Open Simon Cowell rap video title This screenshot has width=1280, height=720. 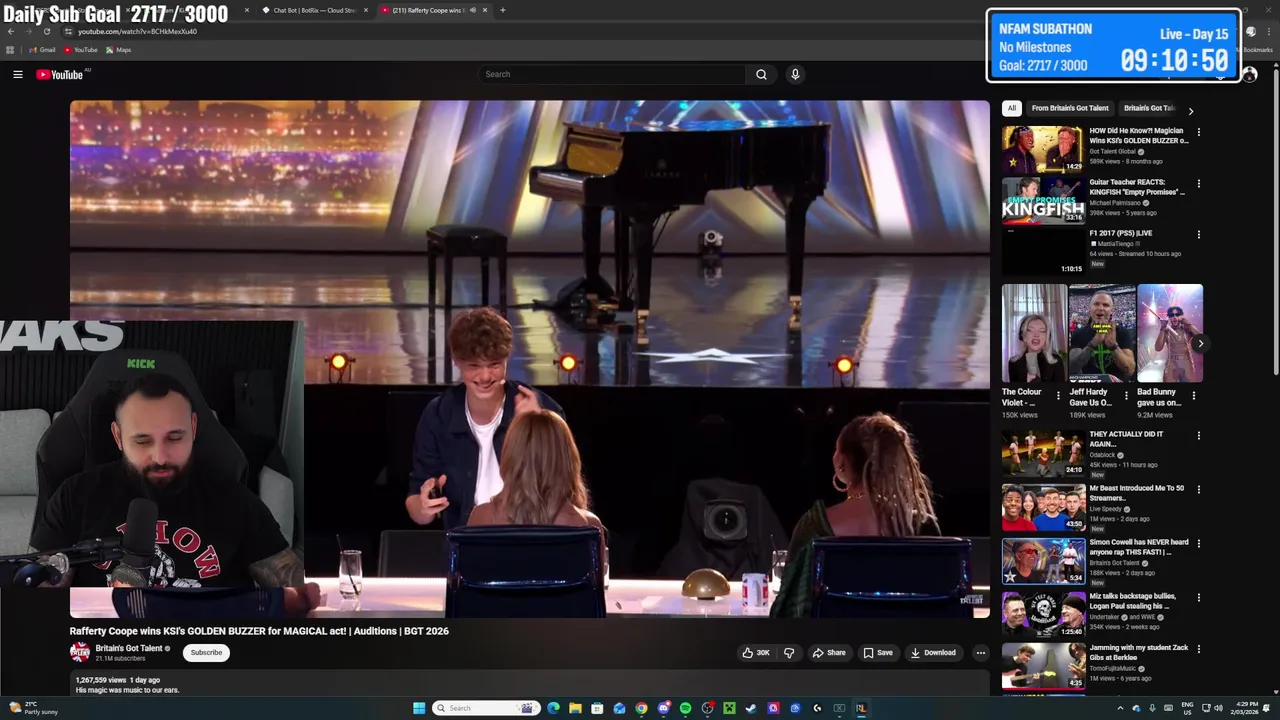(x=1139, y=547)
